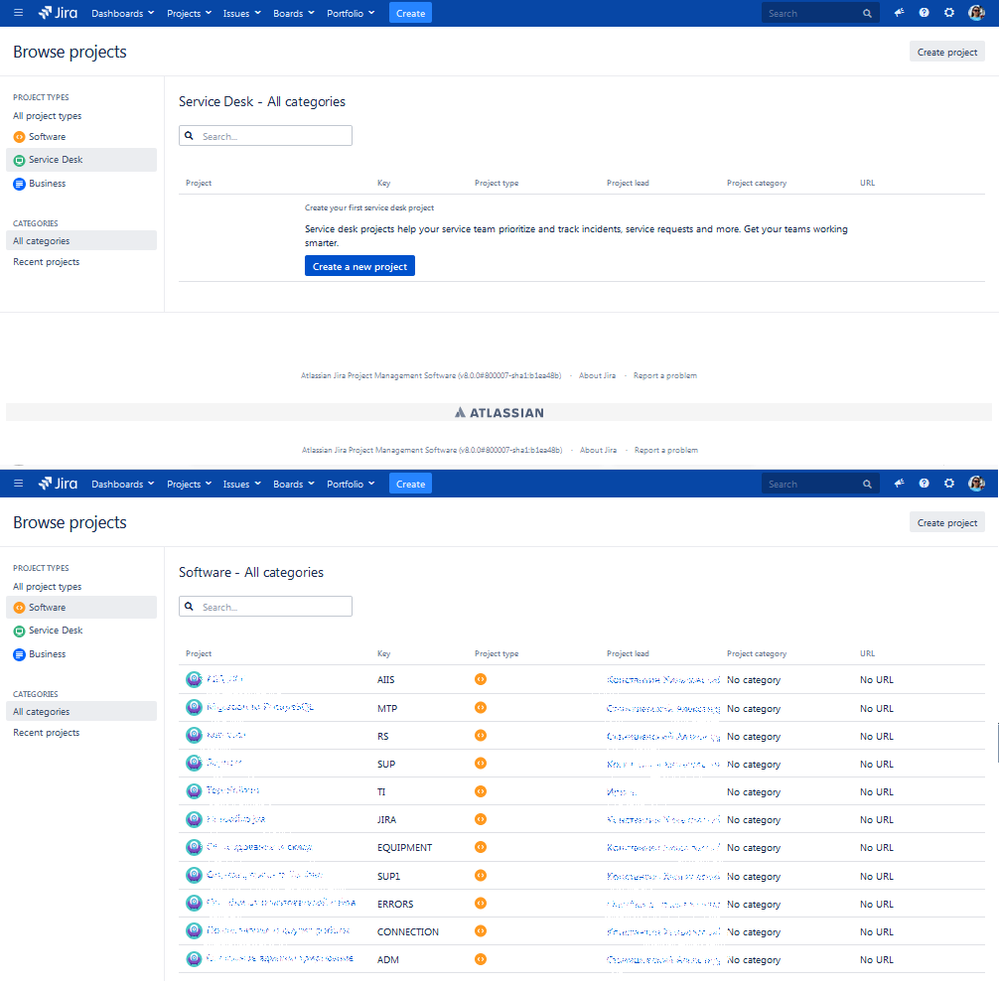This screenshot has height=981, width=999.
Task: Expand Issues dropdown in header above Software listing
Action: [241, 484]
